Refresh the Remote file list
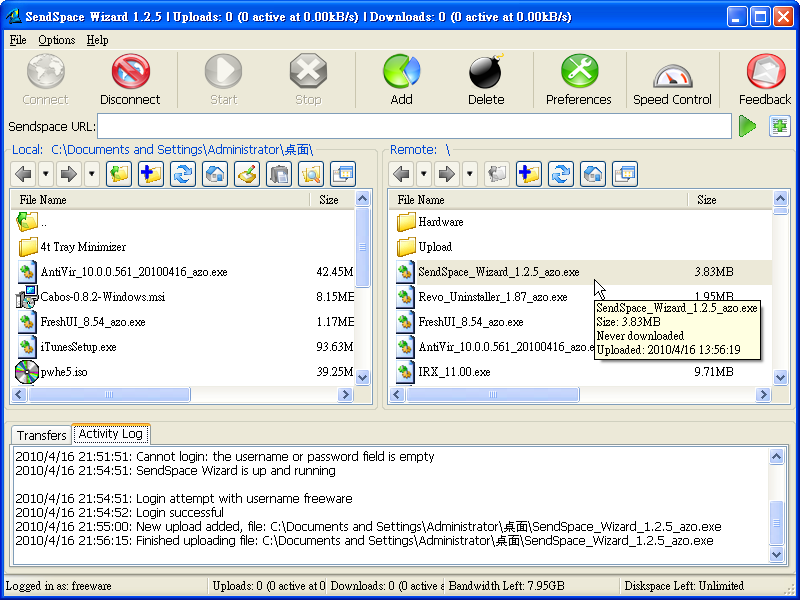This screenshot has width=800, height=600. coord(561,174)
